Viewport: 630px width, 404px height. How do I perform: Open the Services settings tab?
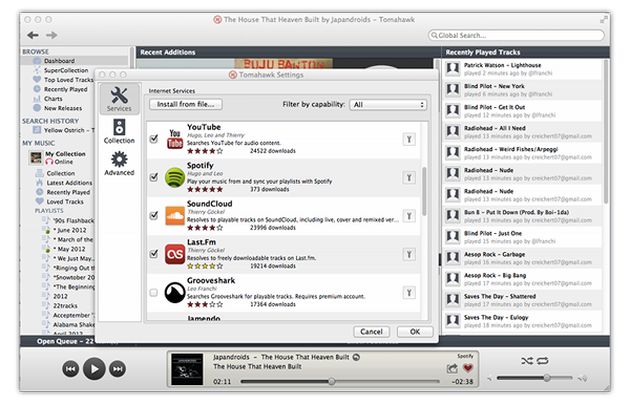119,99
